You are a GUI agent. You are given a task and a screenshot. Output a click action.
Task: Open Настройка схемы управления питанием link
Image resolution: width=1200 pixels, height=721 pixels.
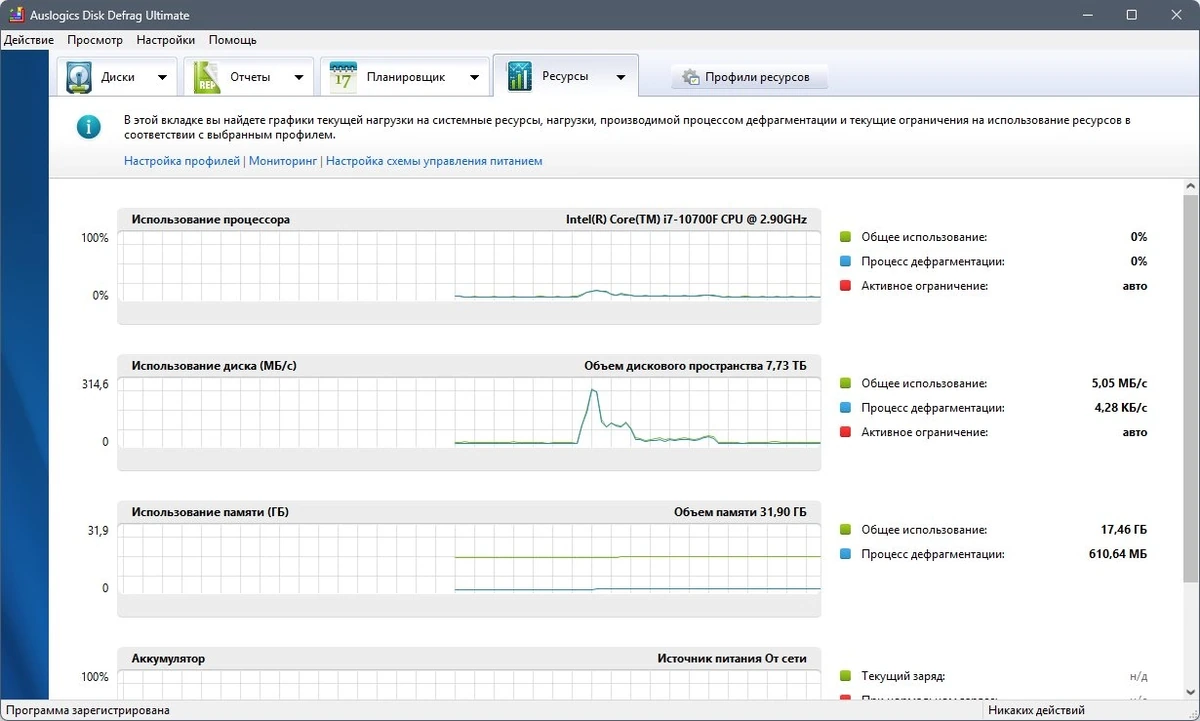click(x=434, y=160)
